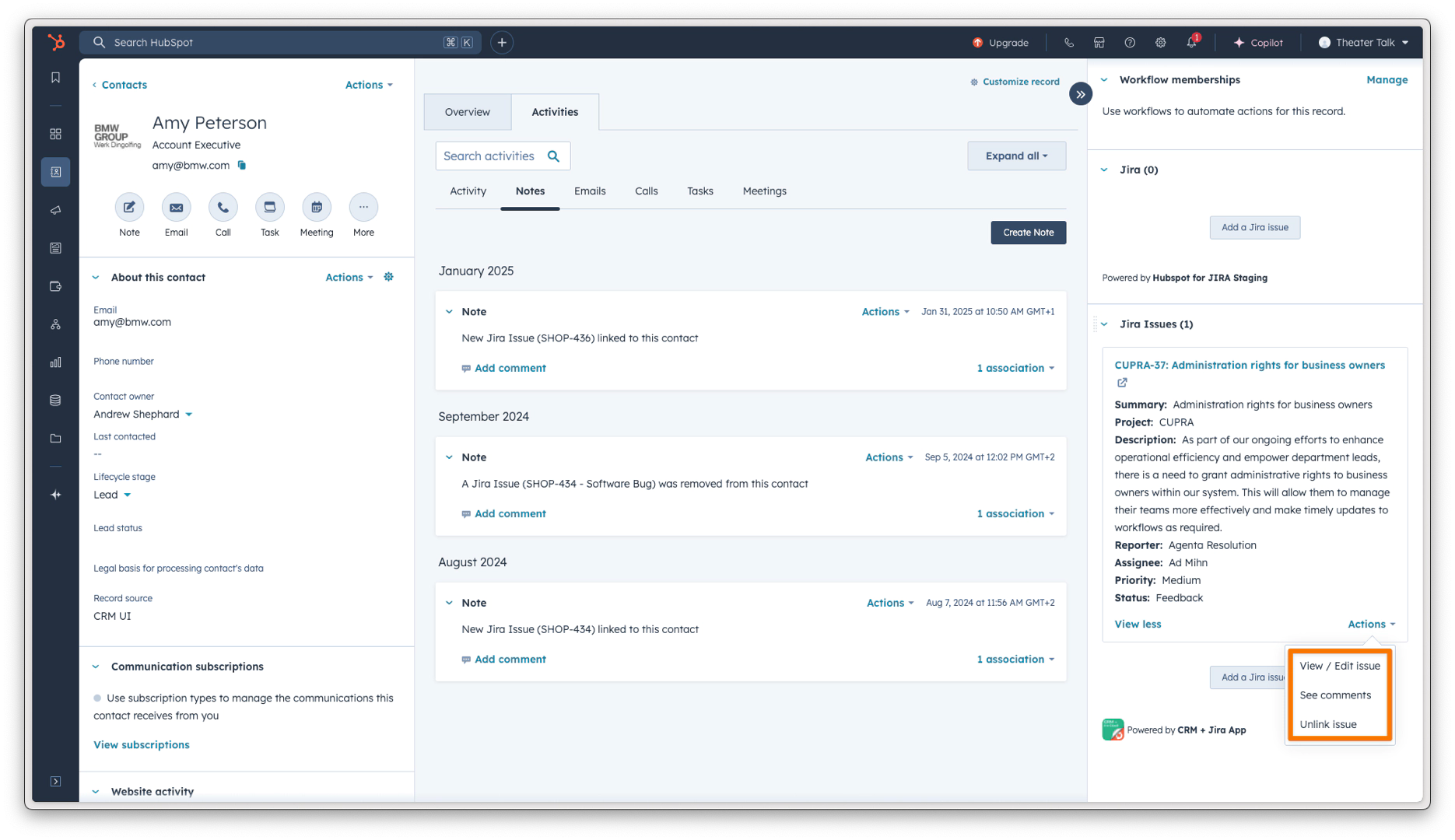Select Unlink issue from the menu
Screen dimensions: 1455x840
tap(1327, 725)
